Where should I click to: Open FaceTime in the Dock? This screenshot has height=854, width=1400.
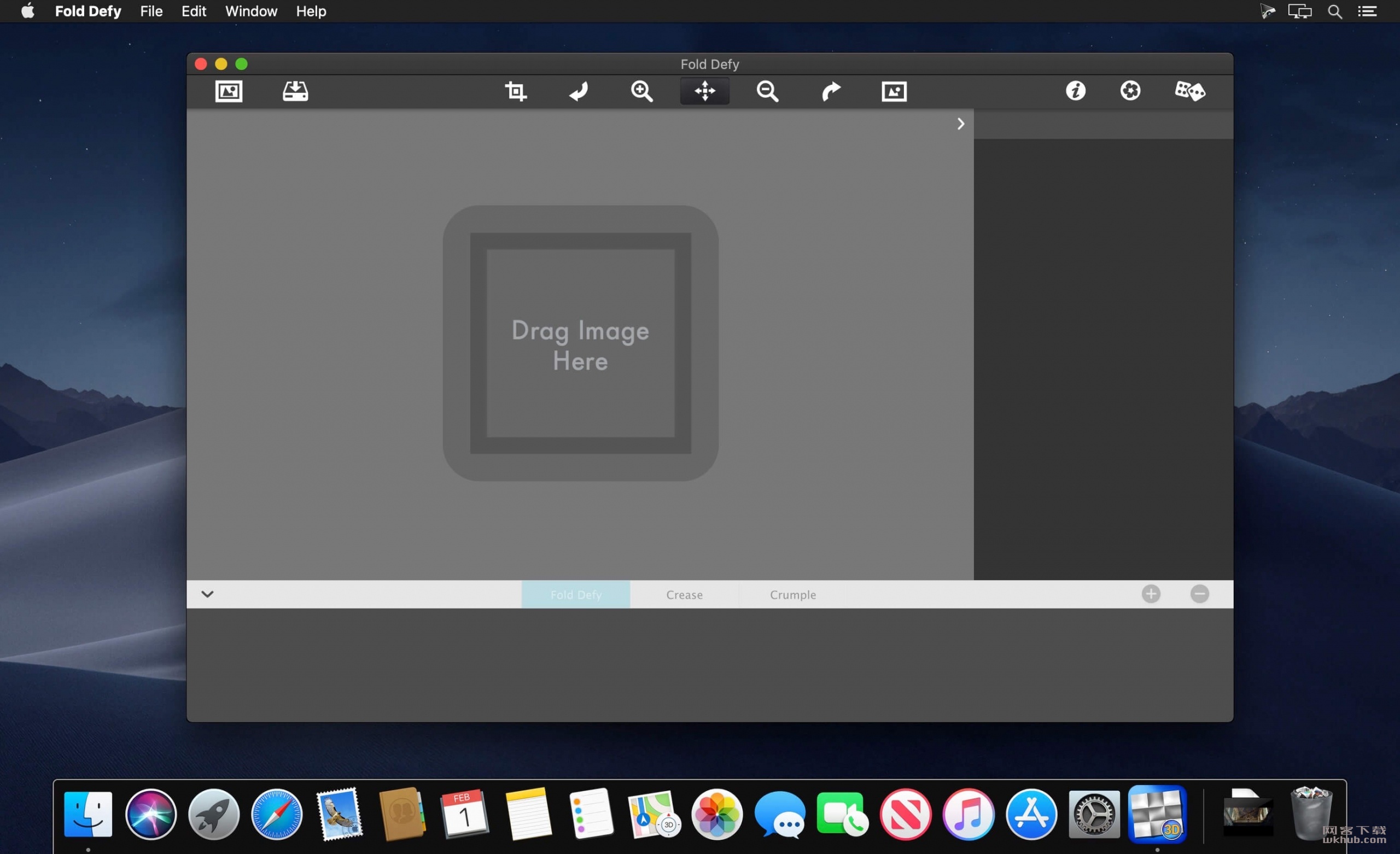843,814
